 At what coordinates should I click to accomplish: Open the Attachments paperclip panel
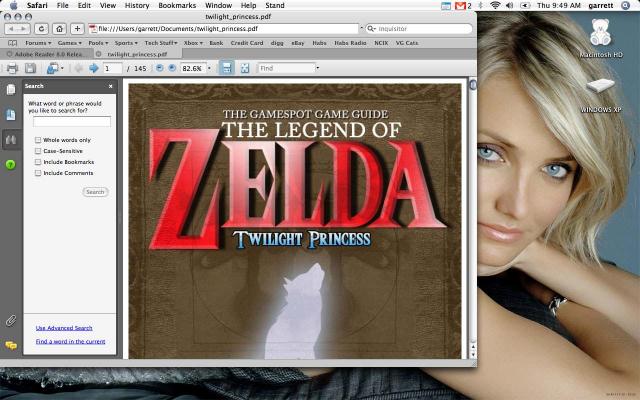[11, 321]
